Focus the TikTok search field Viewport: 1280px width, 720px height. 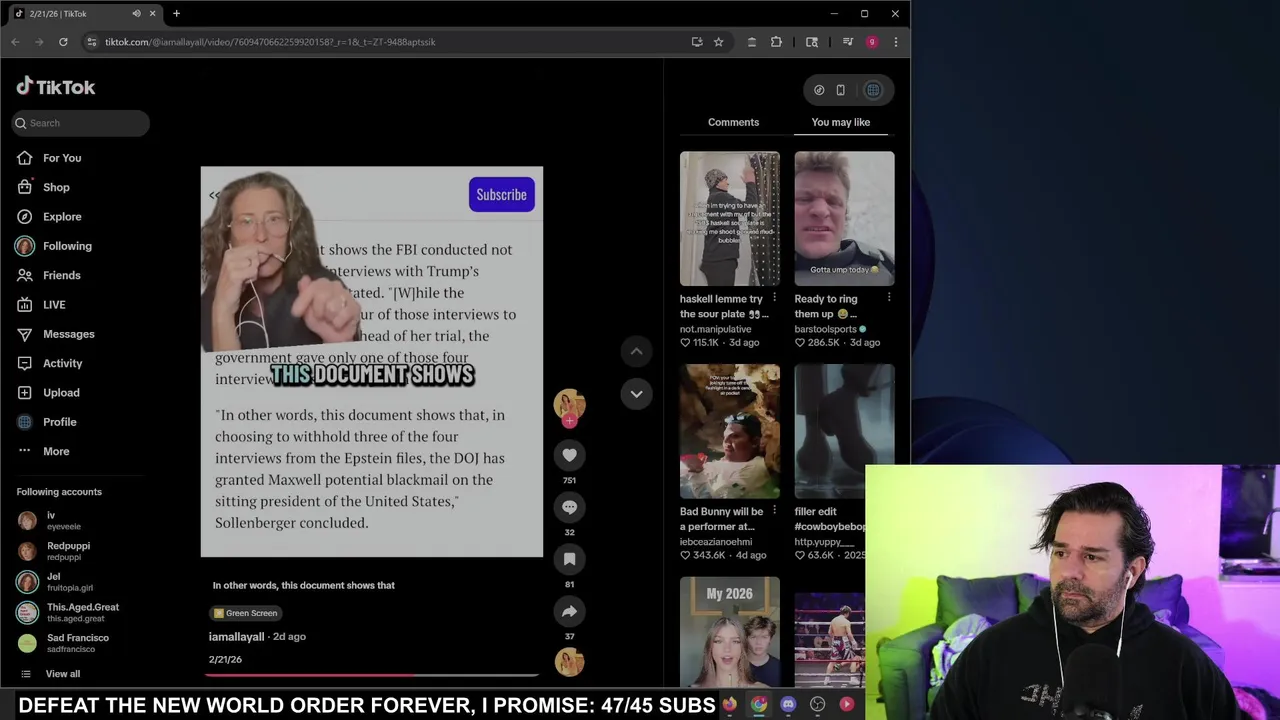click(81, 123)
